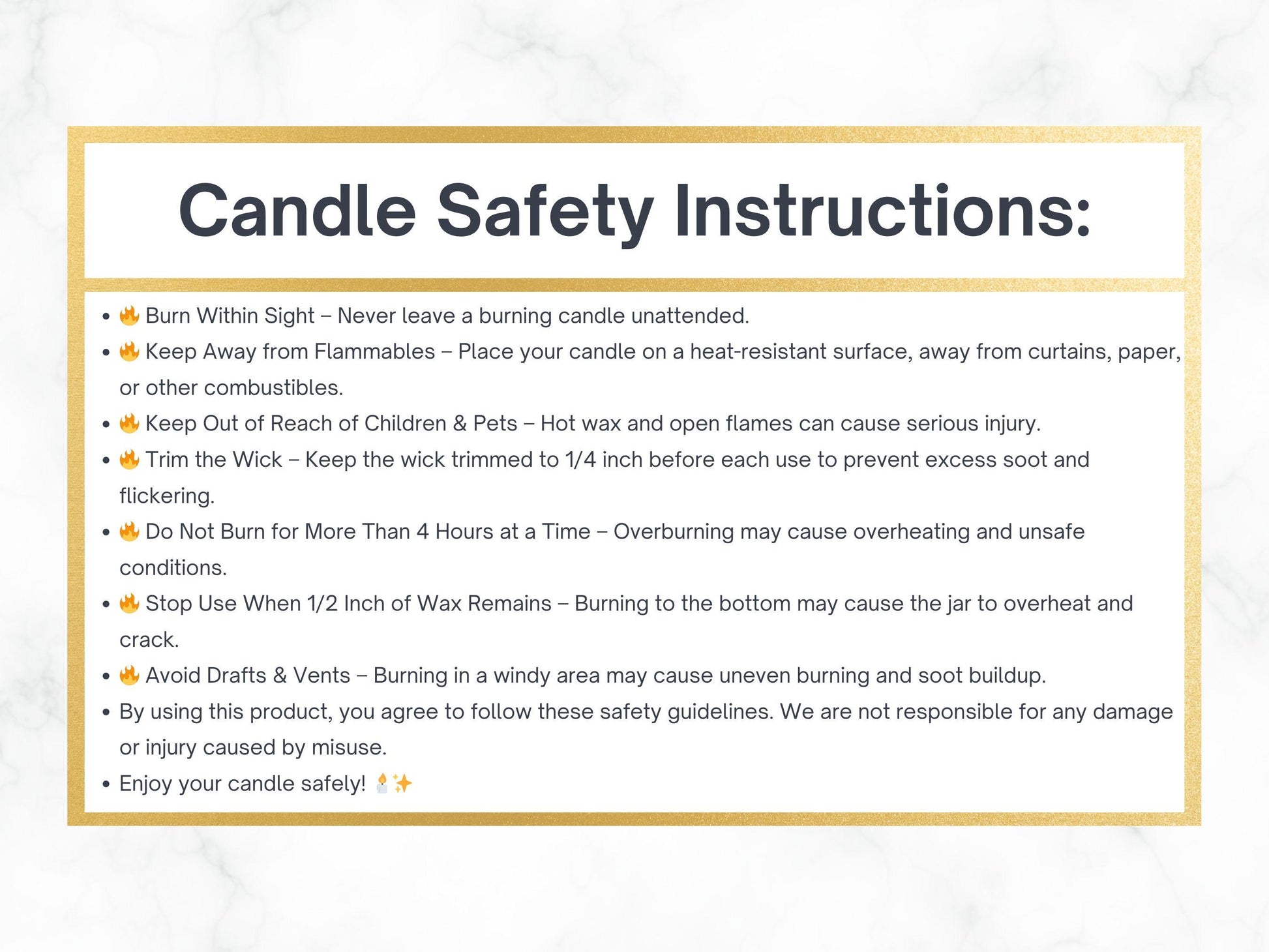Click the word 'combustibles' in the second bullet

[273, 387]
